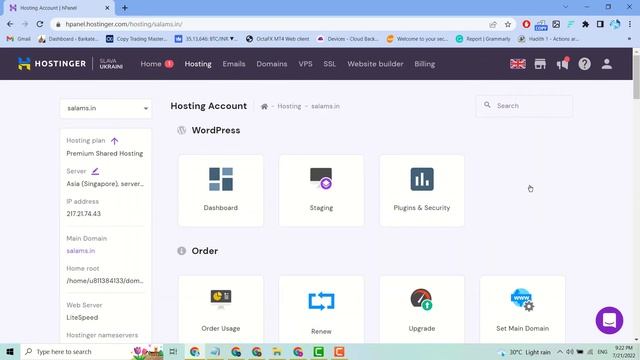
Task: Click the LiteSpeed web server value
Action: click(x=82, y=317)
